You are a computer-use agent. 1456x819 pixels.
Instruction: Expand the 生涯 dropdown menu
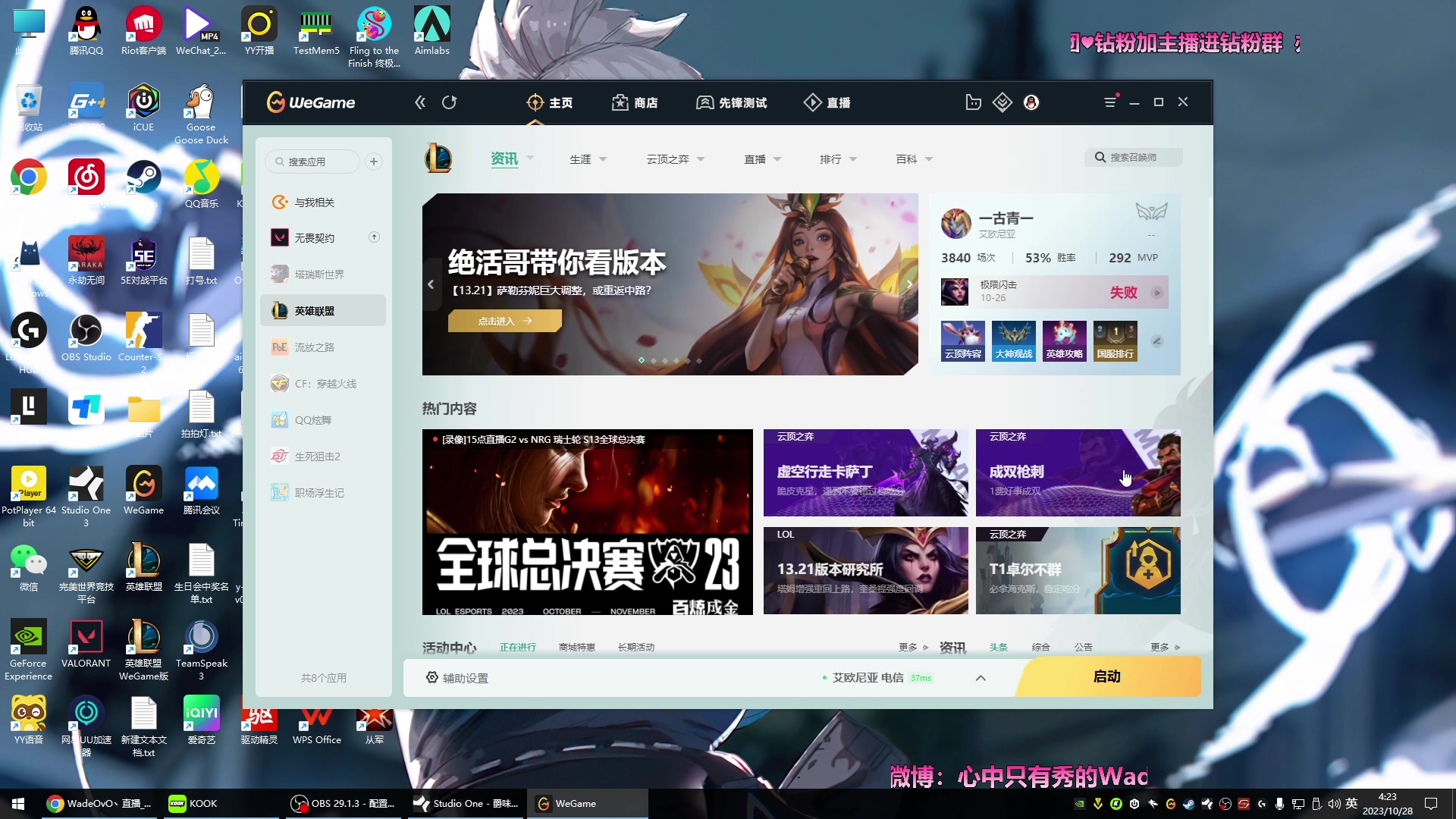(x=603, y=159)
